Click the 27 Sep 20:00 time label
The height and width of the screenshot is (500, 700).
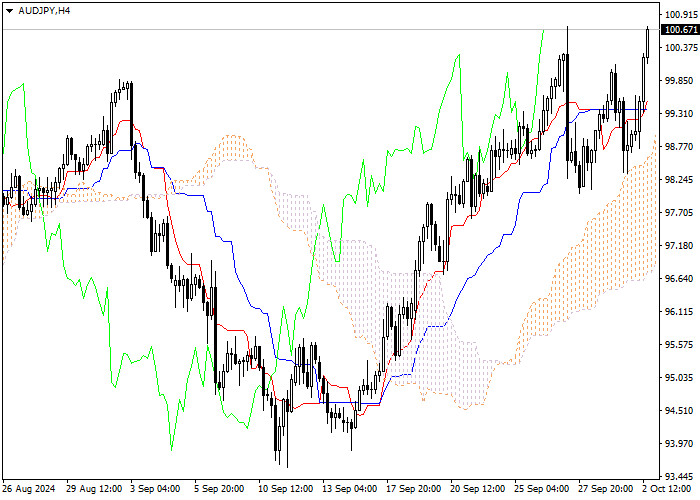(606, 489)
